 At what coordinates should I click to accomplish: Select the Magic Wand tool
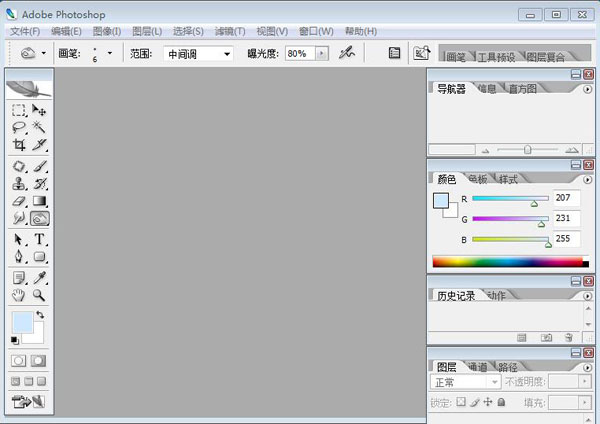(x=40, y=127)
